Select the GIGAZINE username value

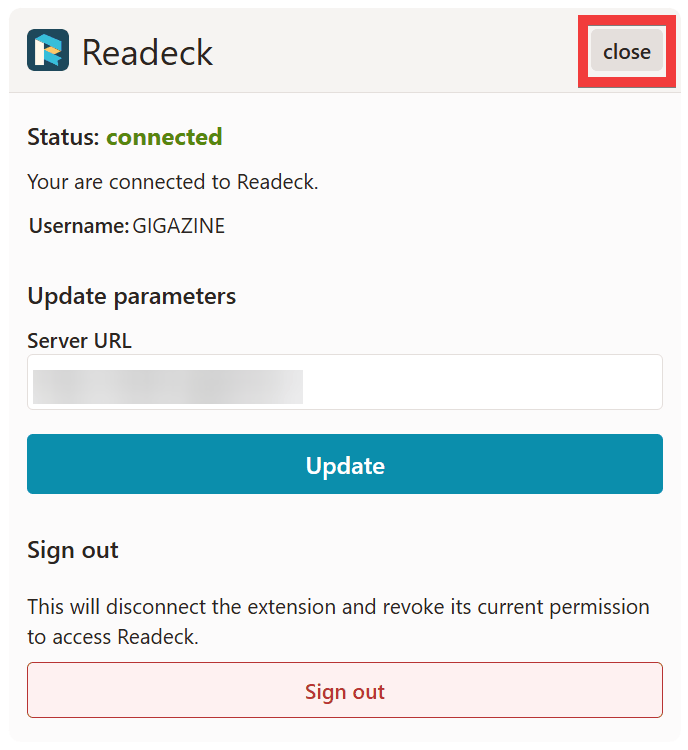point(179,226)
